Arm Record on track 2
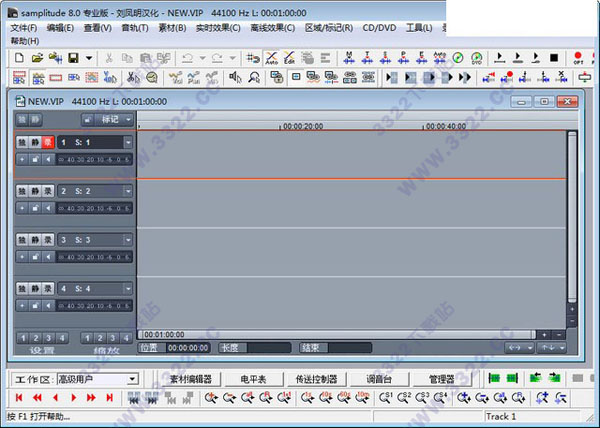Screen dimensions: 600x428 48,191
